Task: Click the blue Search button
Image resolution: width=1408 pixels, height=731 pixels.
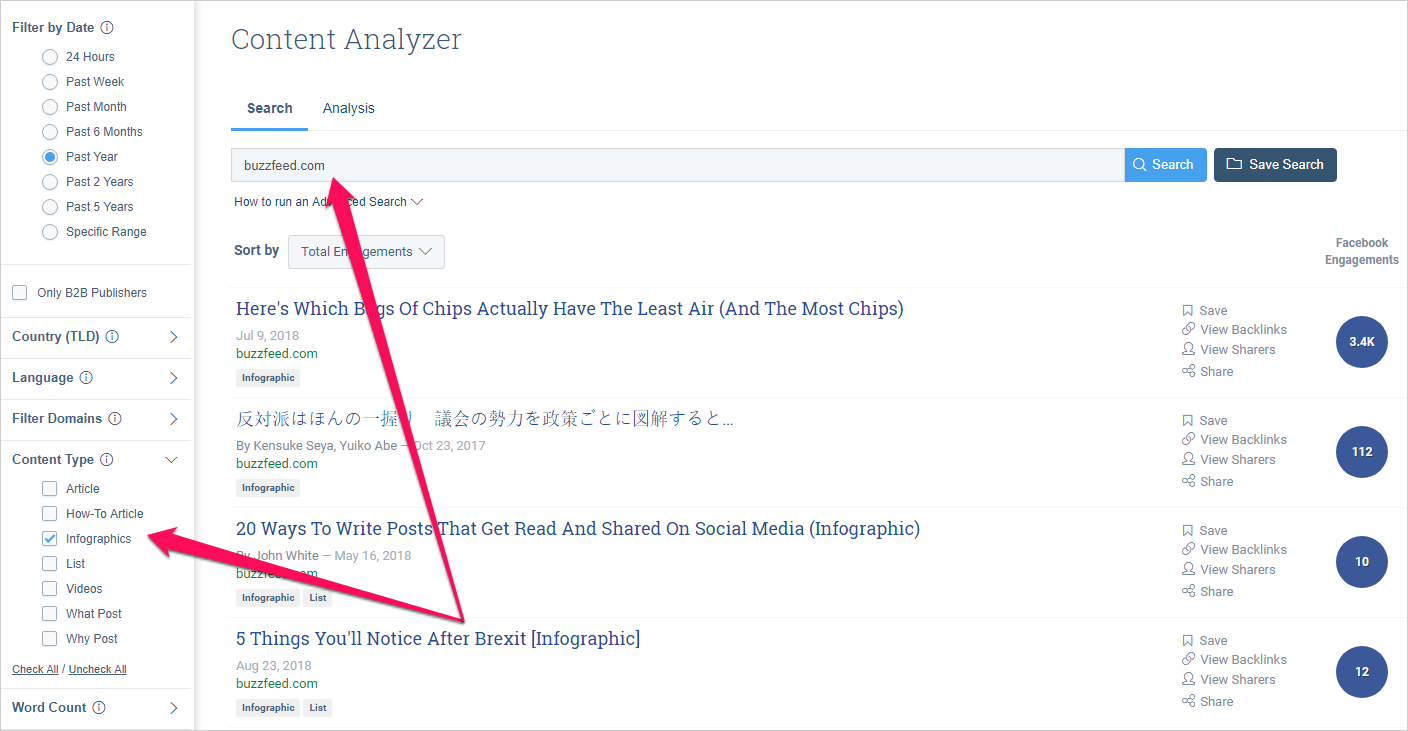Action: [1165, 165]
